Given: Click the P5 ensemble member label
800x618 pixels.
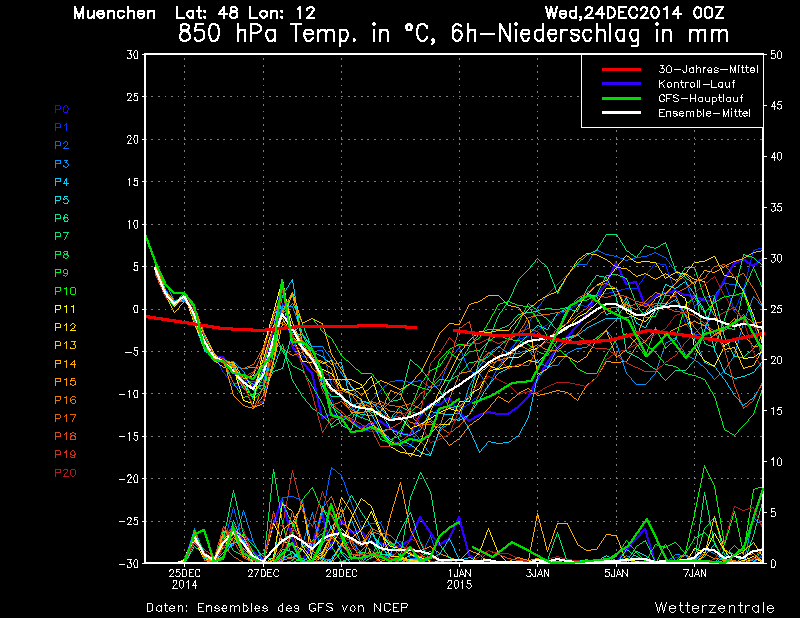Looking at the screenshot, I should (x=62, y=200).
